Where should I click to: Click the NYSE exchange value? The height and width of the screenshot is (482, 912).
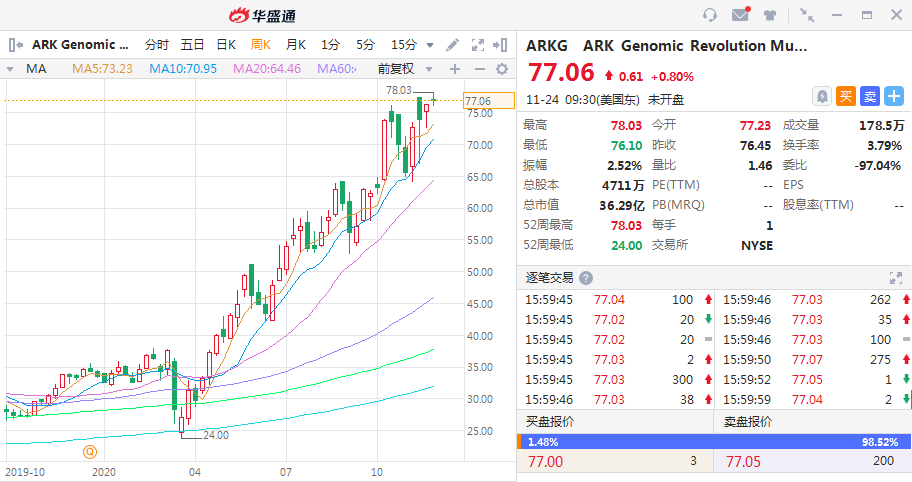[x=757, y=245]
